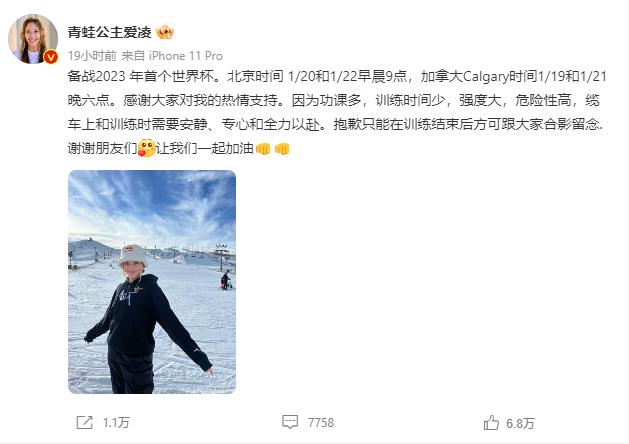Open the 19小时前 timestamp link
Screen dimensions: 629x444
tap(92, 56)
